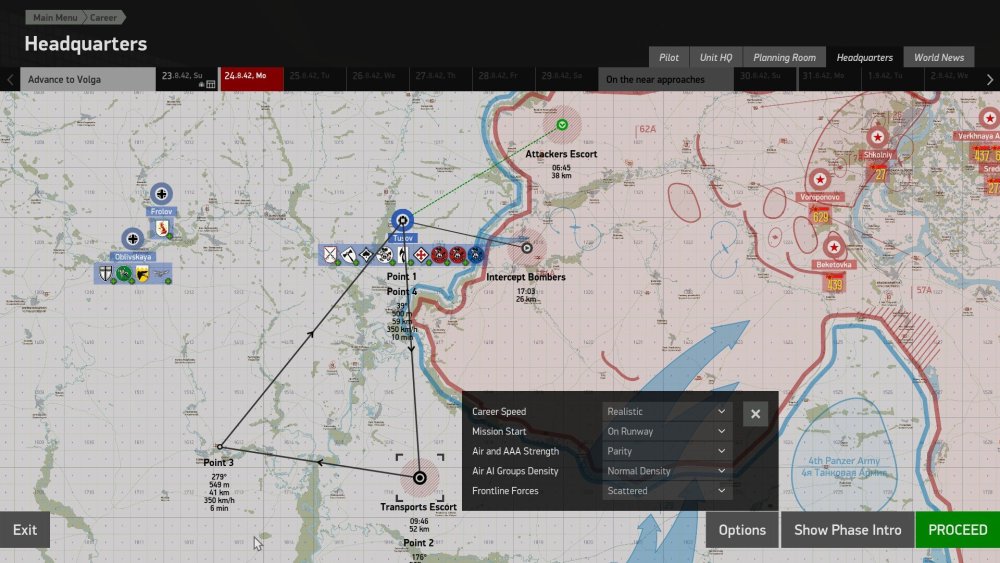The image size is (1000, 563).
Task: Select the Tusov airfield marker
Action: (x=403, y=220)
